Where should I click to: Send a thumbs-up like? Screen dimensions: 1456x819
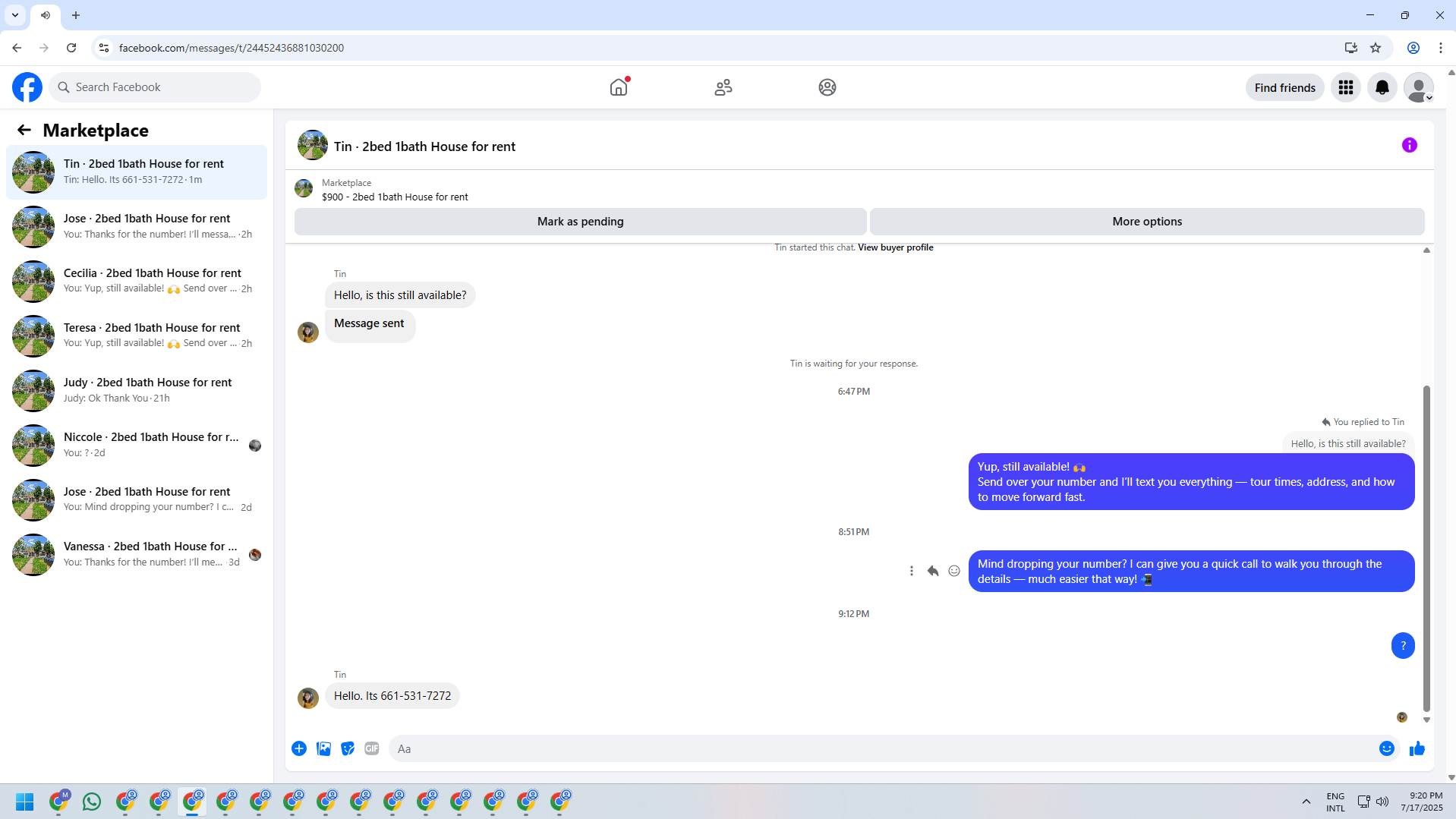click(1417, 748)
